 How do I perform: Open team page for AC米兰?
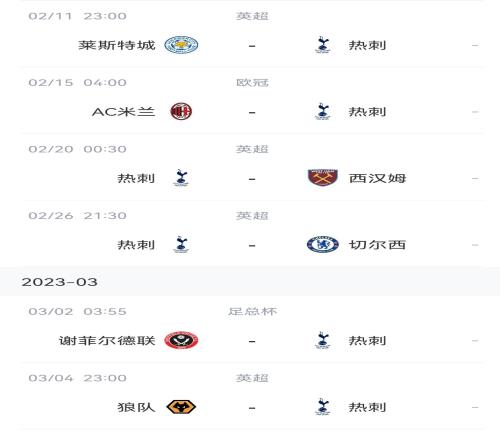point(124,112)
